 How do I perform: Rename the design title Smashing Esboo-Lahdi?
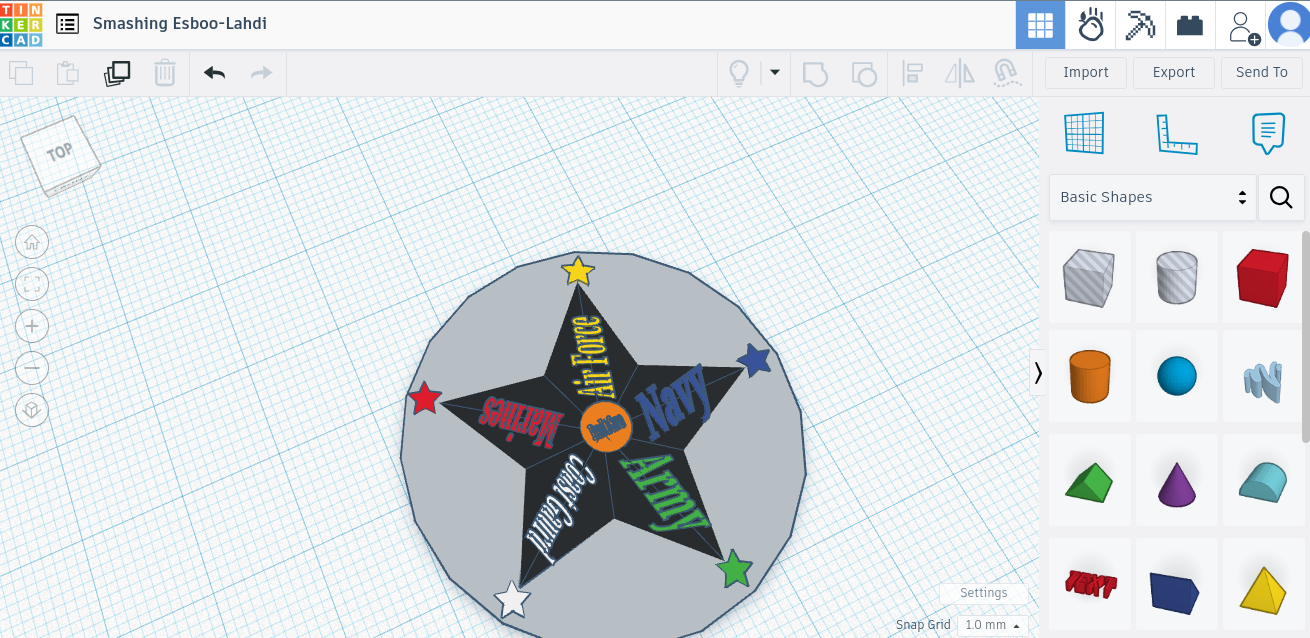click(x=180, y=23)
